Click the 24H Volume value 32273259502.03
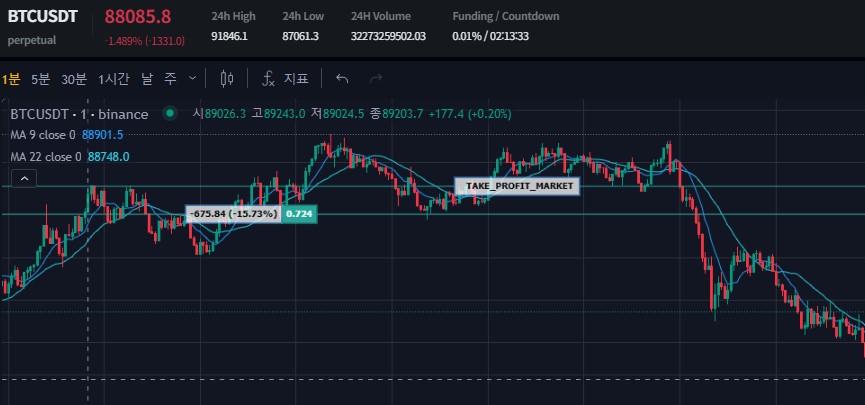This screenshot has width=865, height=405. [x=388, y=37]
